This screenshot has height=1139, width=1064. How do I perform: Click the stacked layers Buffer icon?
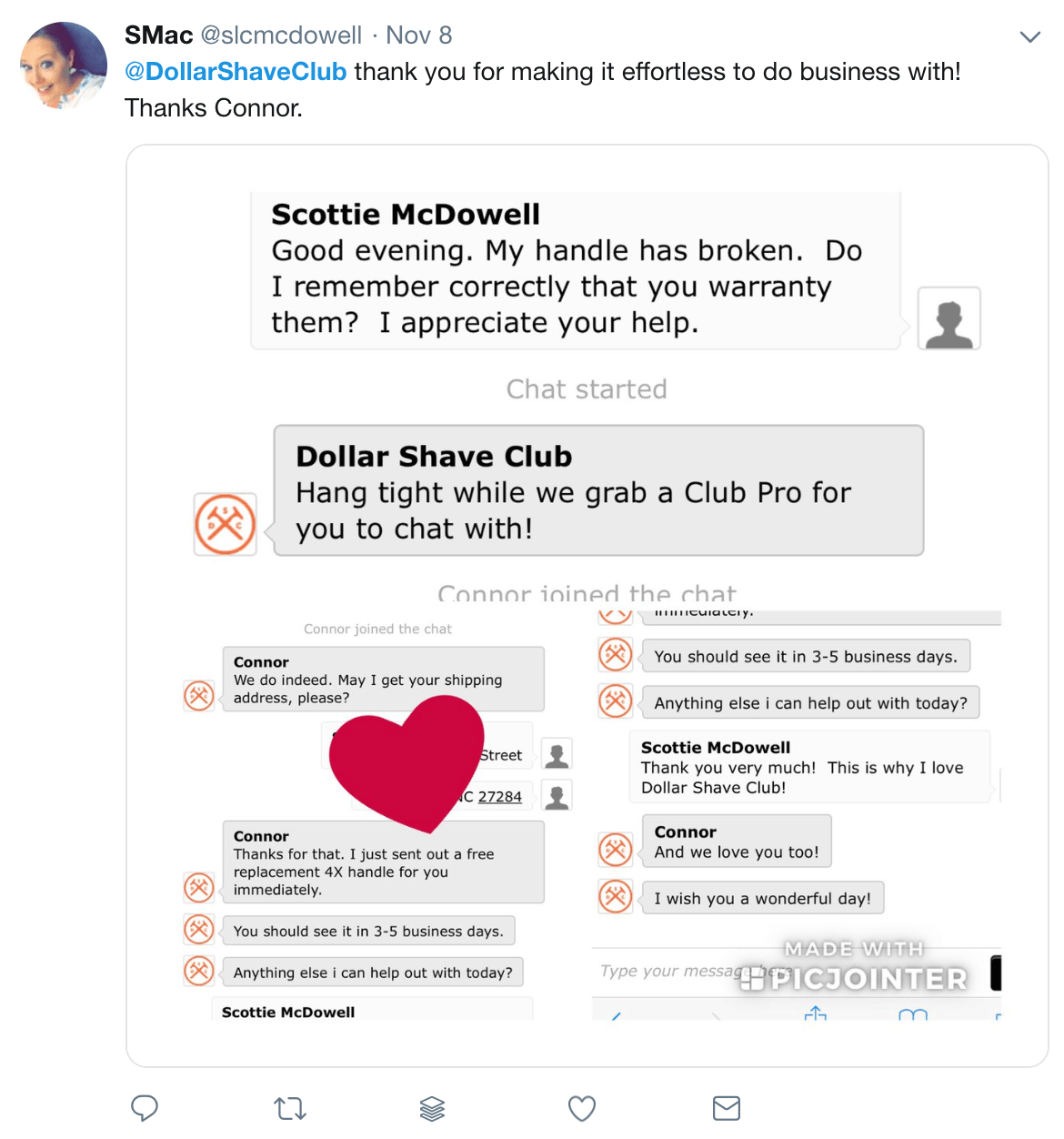pyautogui.click(x=432, y=1108)
